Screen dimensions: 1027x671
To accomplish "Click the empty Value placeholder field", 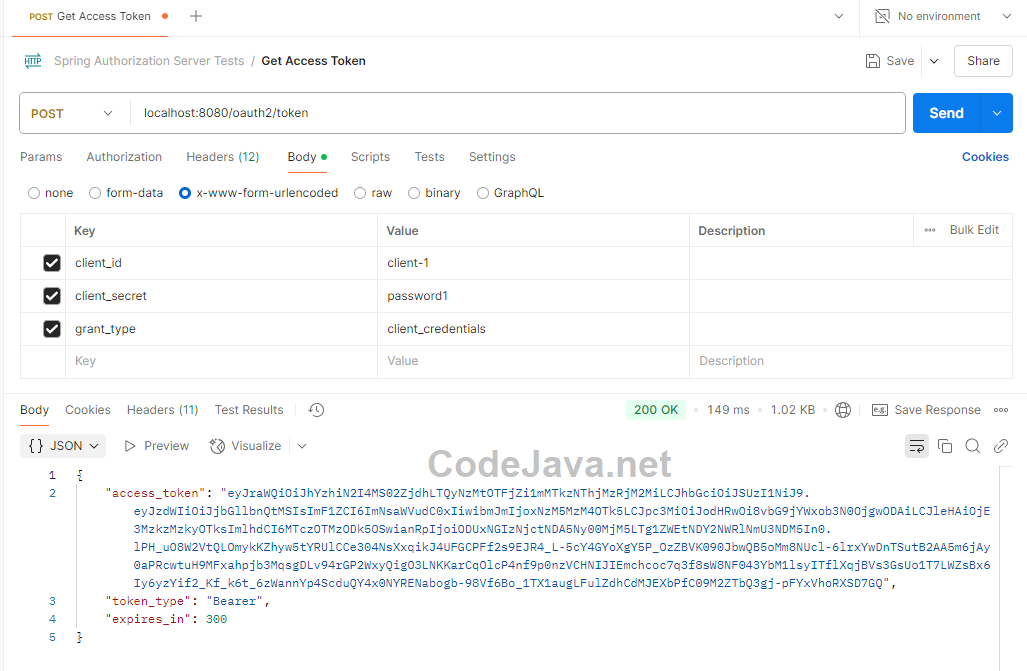I will tap(533, 361).
